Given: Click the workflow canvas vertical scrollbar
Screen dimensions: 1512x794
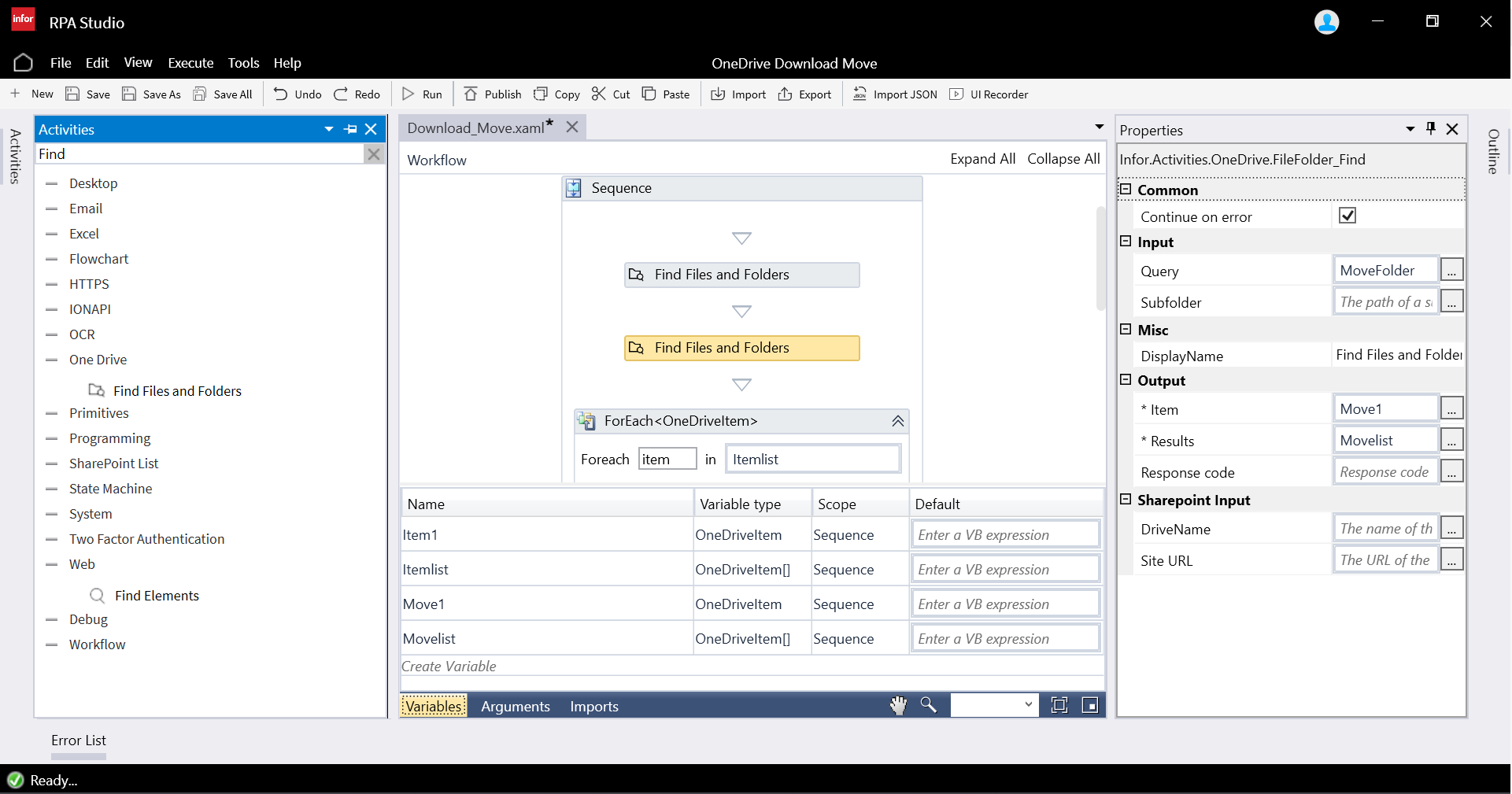Looking at the screenshot, I should [1100, 258].
